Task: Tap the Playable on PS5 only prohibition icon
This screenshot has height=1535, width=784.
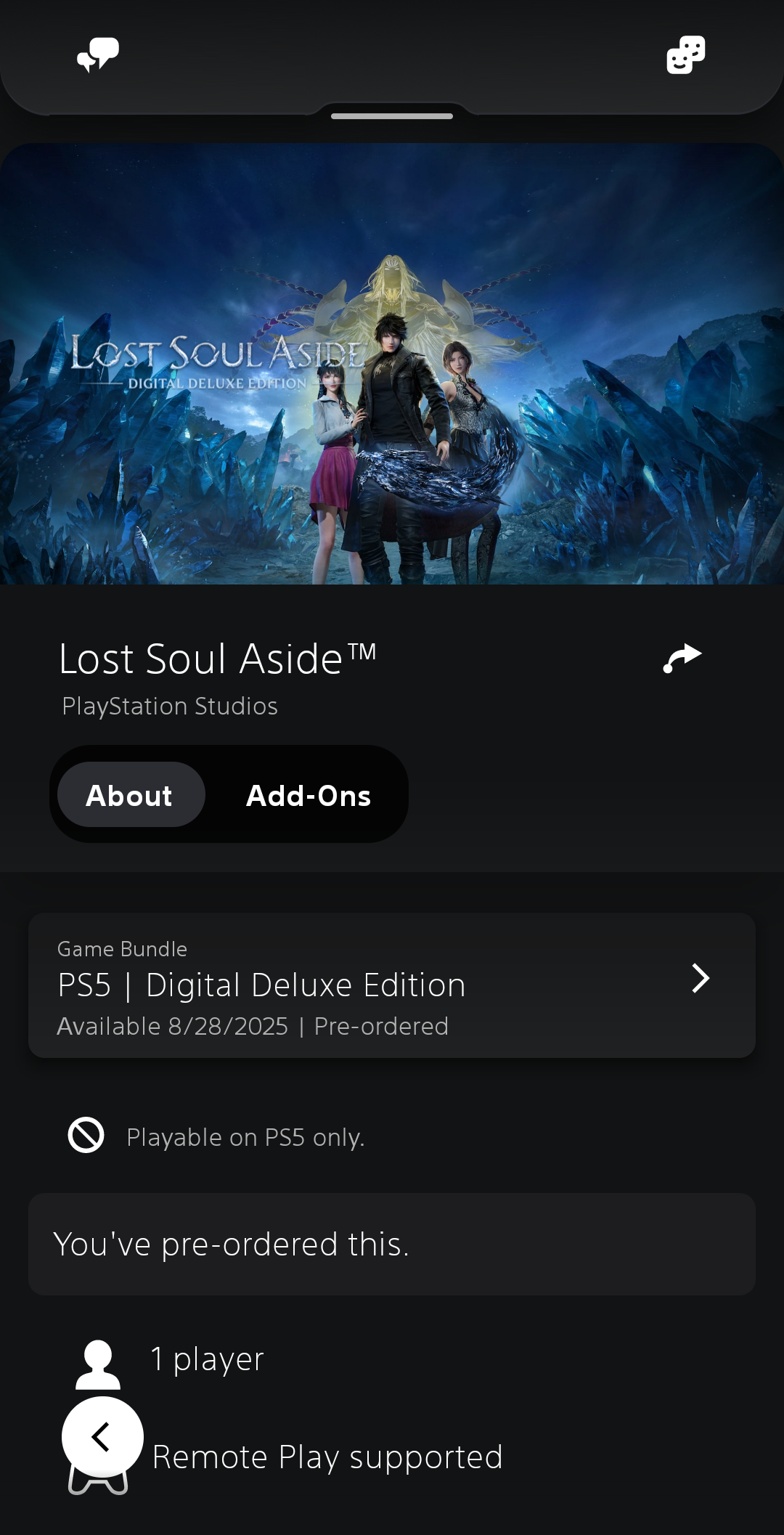Action: [86, 1135]
